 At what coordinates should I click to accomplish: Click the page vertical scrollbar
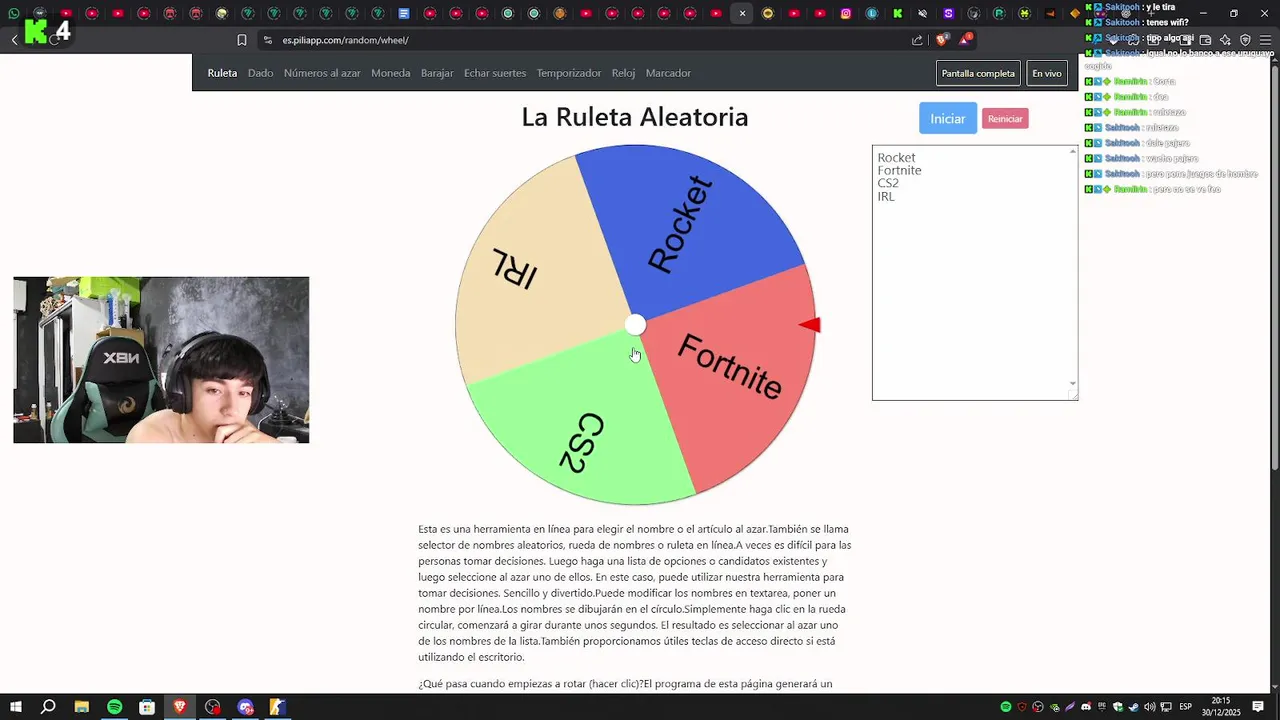click(1274, 270)
